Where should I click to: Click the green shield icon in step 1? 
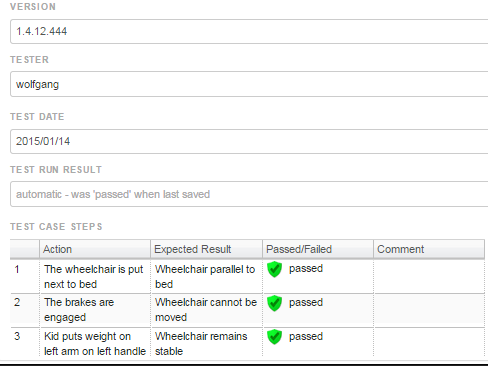pyautogui.click(x=275, y=269)
